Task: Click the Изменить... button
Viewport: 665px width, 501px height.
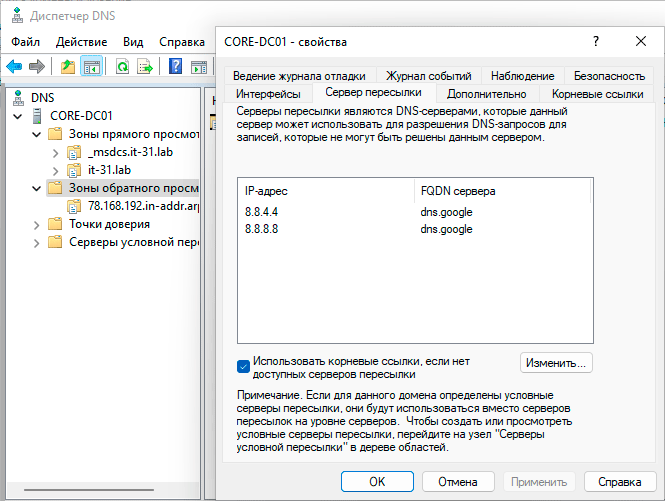Action: [x=556, y=362]
